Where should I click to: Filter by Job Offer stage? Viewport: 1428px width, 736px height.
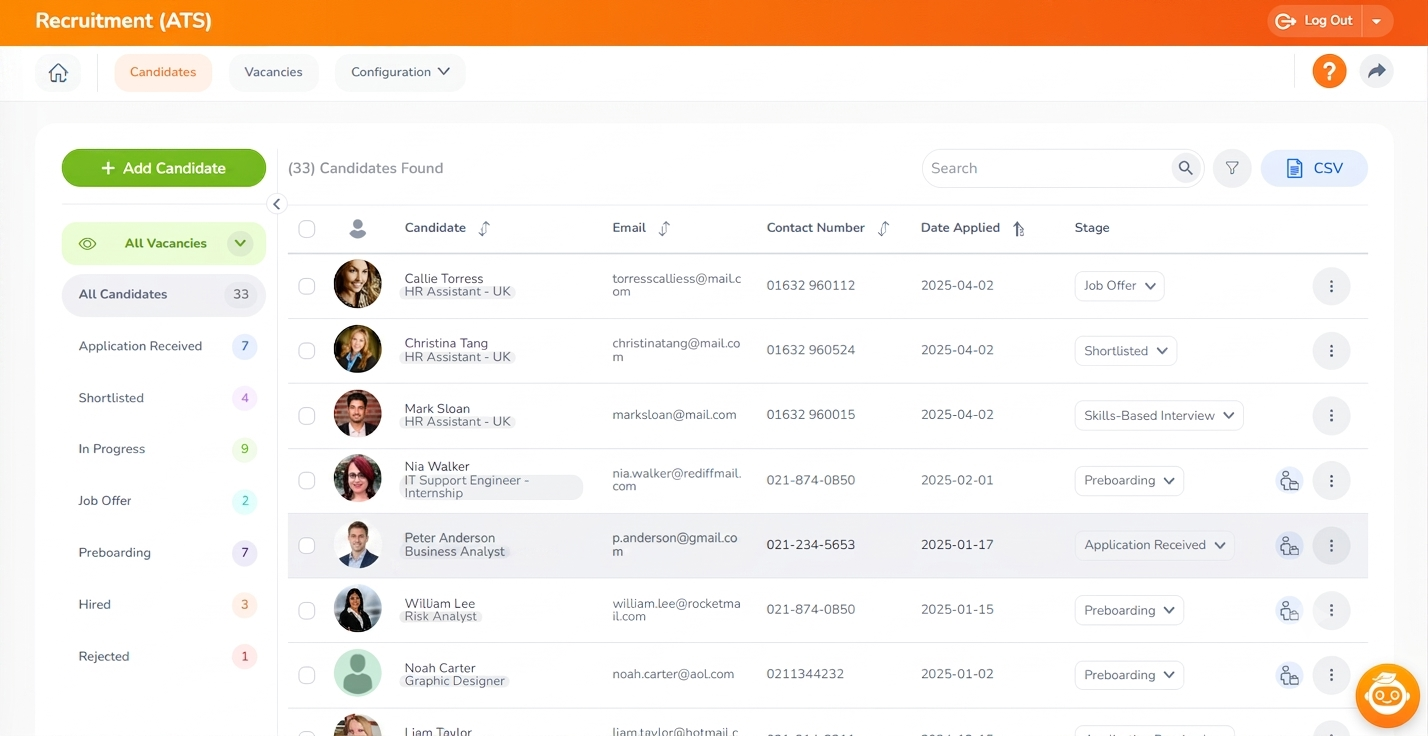point(164,501)
